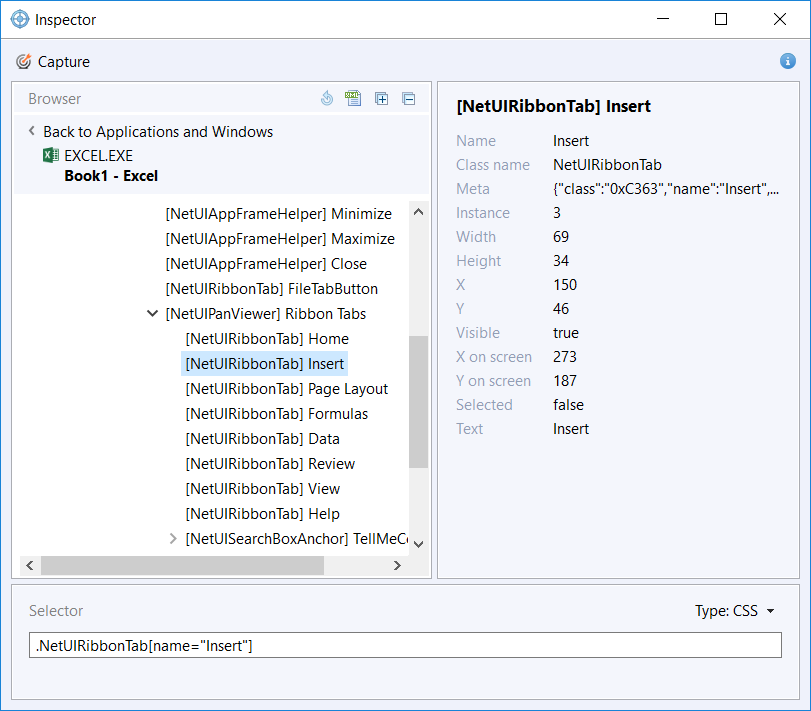This screenshot has width=811, height=711.
Task: Click the Height value 34
Action: pos(561,261)
